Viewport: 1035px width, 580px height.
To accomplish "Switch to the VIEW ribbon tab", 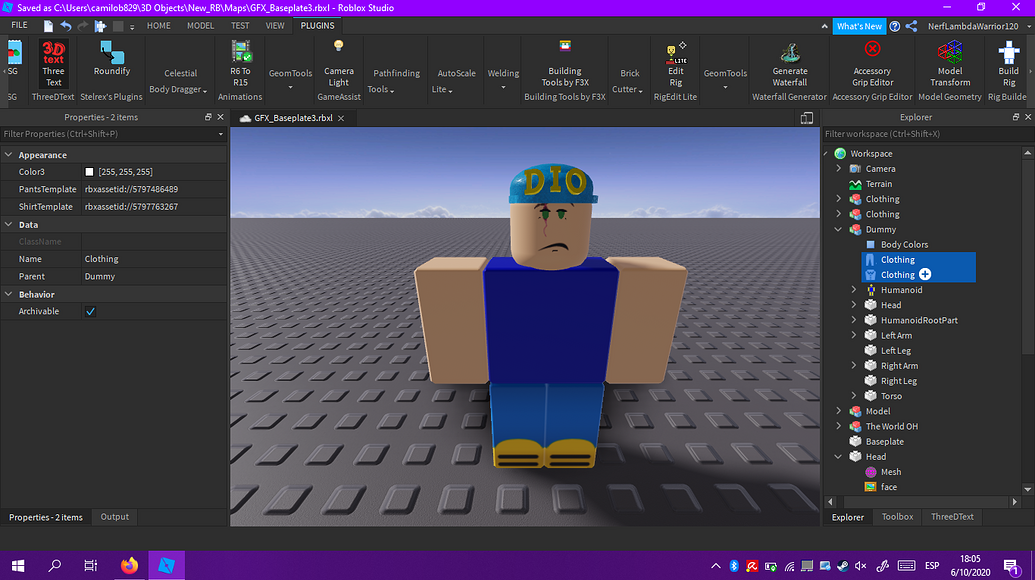I will [x=275, y=26].
